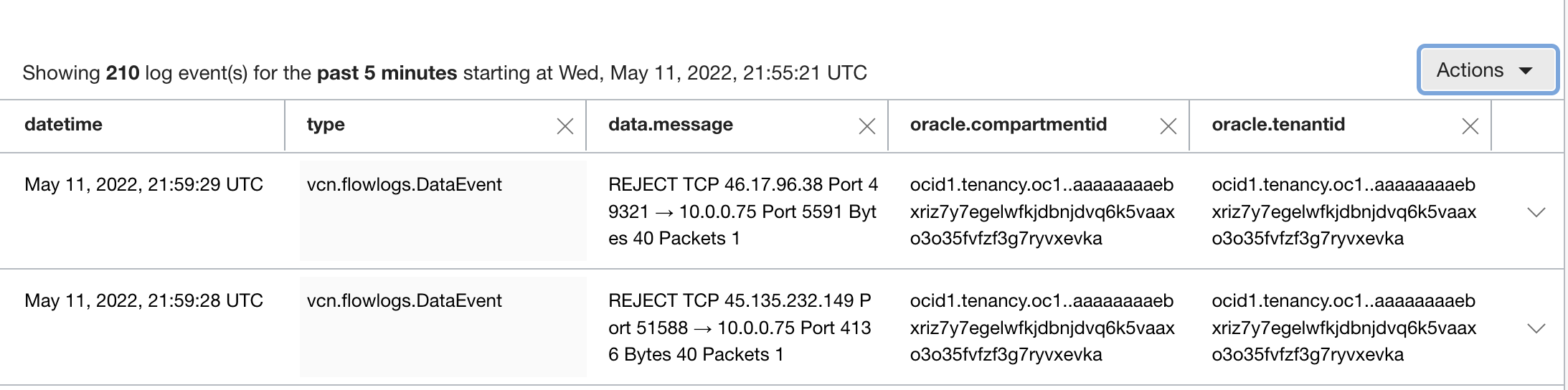Screen dimensions: 1568x390
Task: Remove the oracle.tenantid column via X
Action: coord(1470,127)
